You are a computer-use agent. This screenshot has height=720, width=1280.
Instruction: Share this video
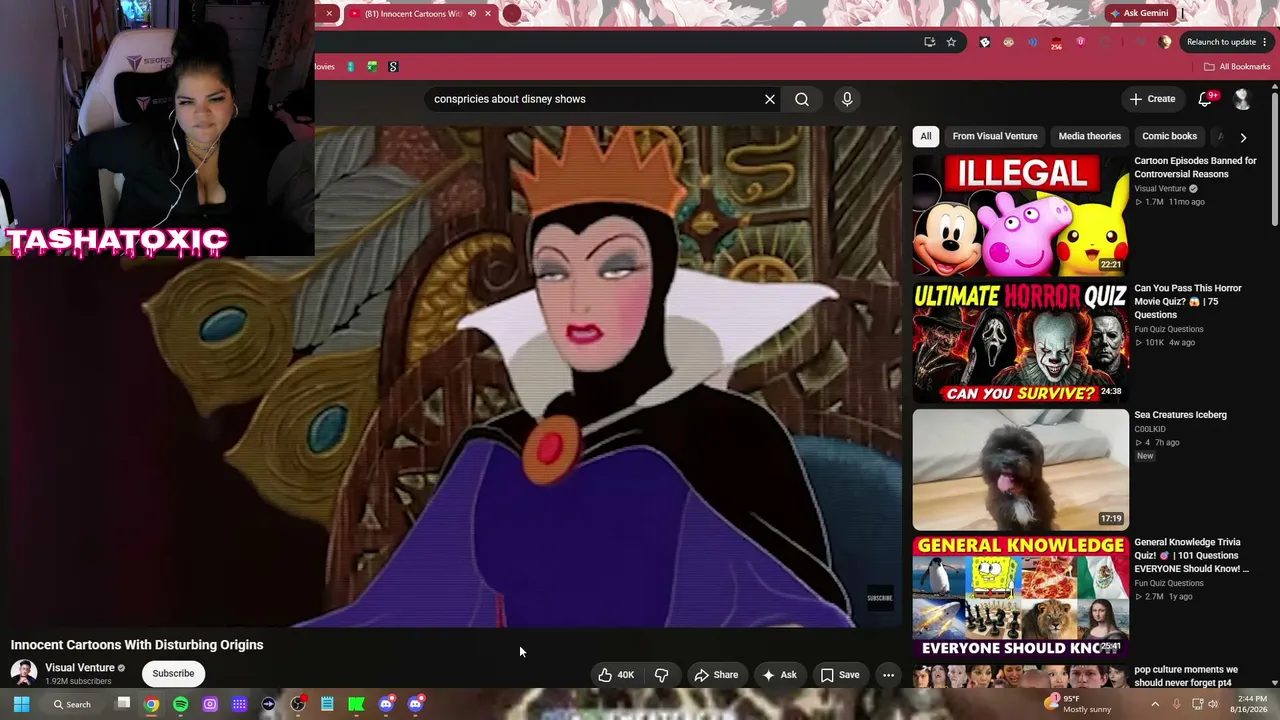(x=716, y=675)
